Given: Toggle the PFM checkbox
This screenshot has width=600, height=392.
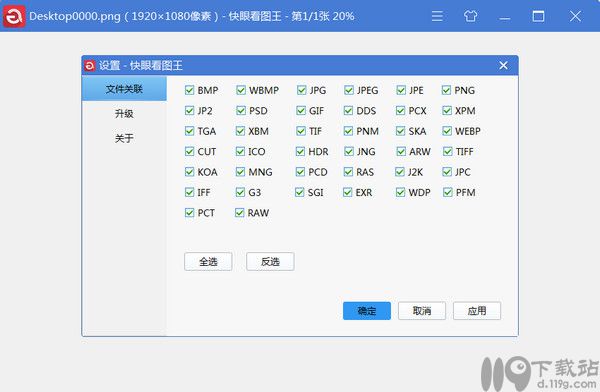Looking at the screenshot, I should coord(448,192).
